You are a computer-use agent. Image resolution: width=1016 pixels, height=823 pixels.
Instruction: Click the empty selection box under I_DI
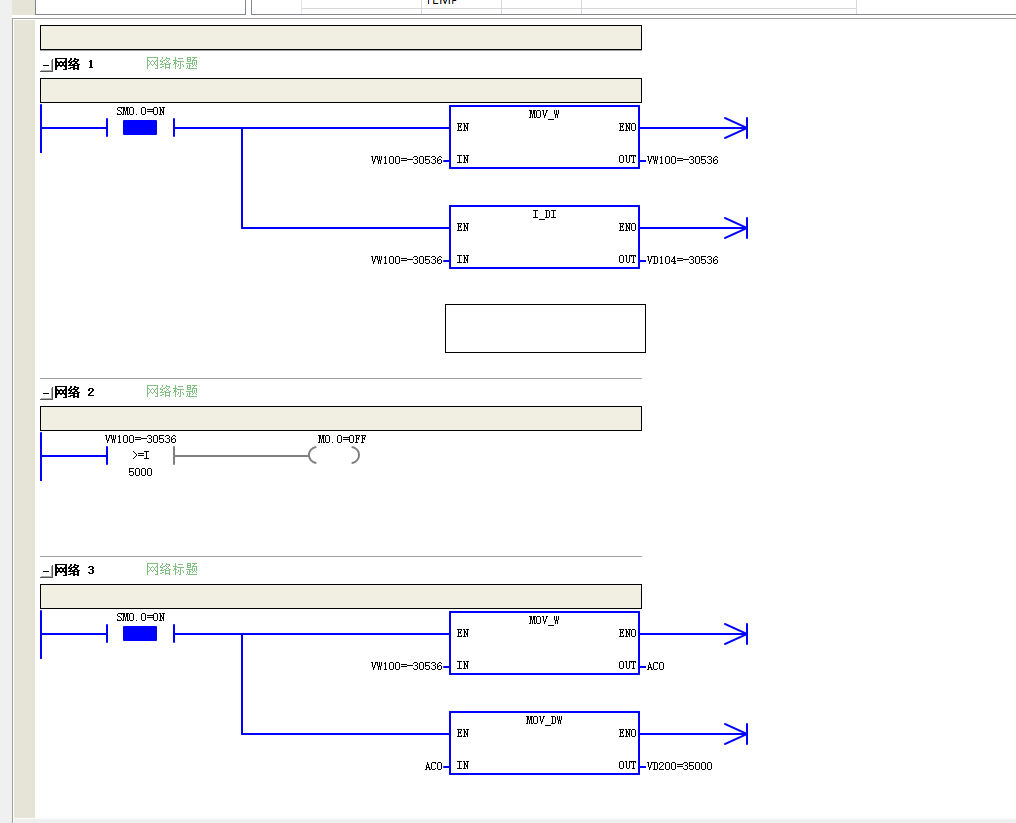pyautogui.click(x=546, y=329)
